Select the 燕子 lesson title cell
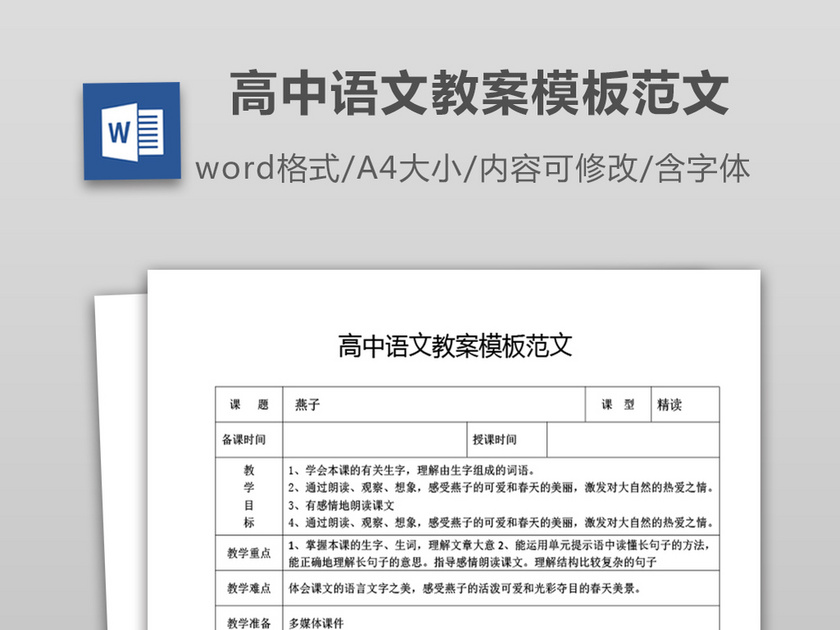Viewport: 840px width, 630px height. point(310,404)
